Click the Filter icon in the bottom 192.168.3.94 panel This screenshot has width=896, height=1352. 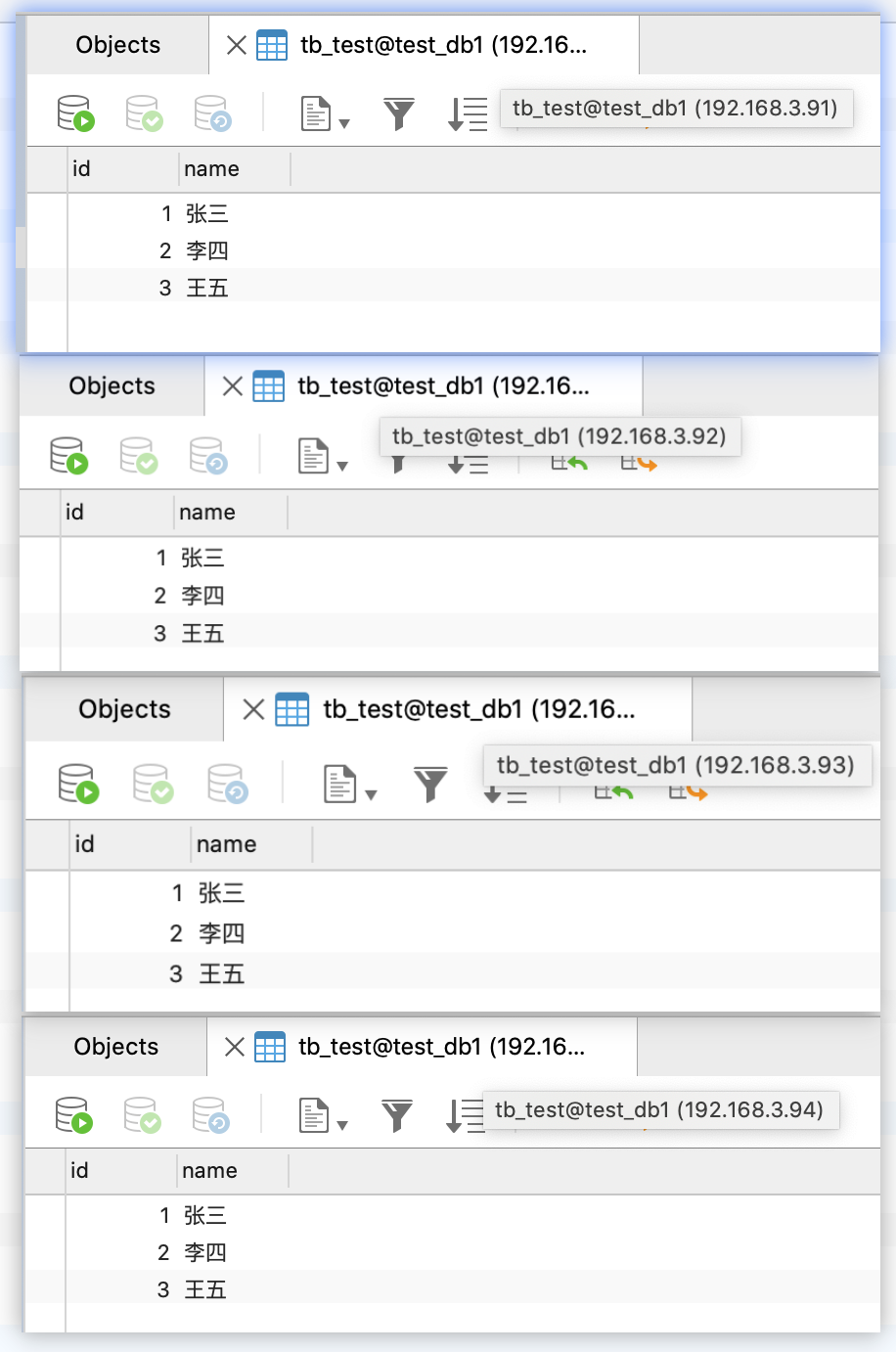[397, 1115]
